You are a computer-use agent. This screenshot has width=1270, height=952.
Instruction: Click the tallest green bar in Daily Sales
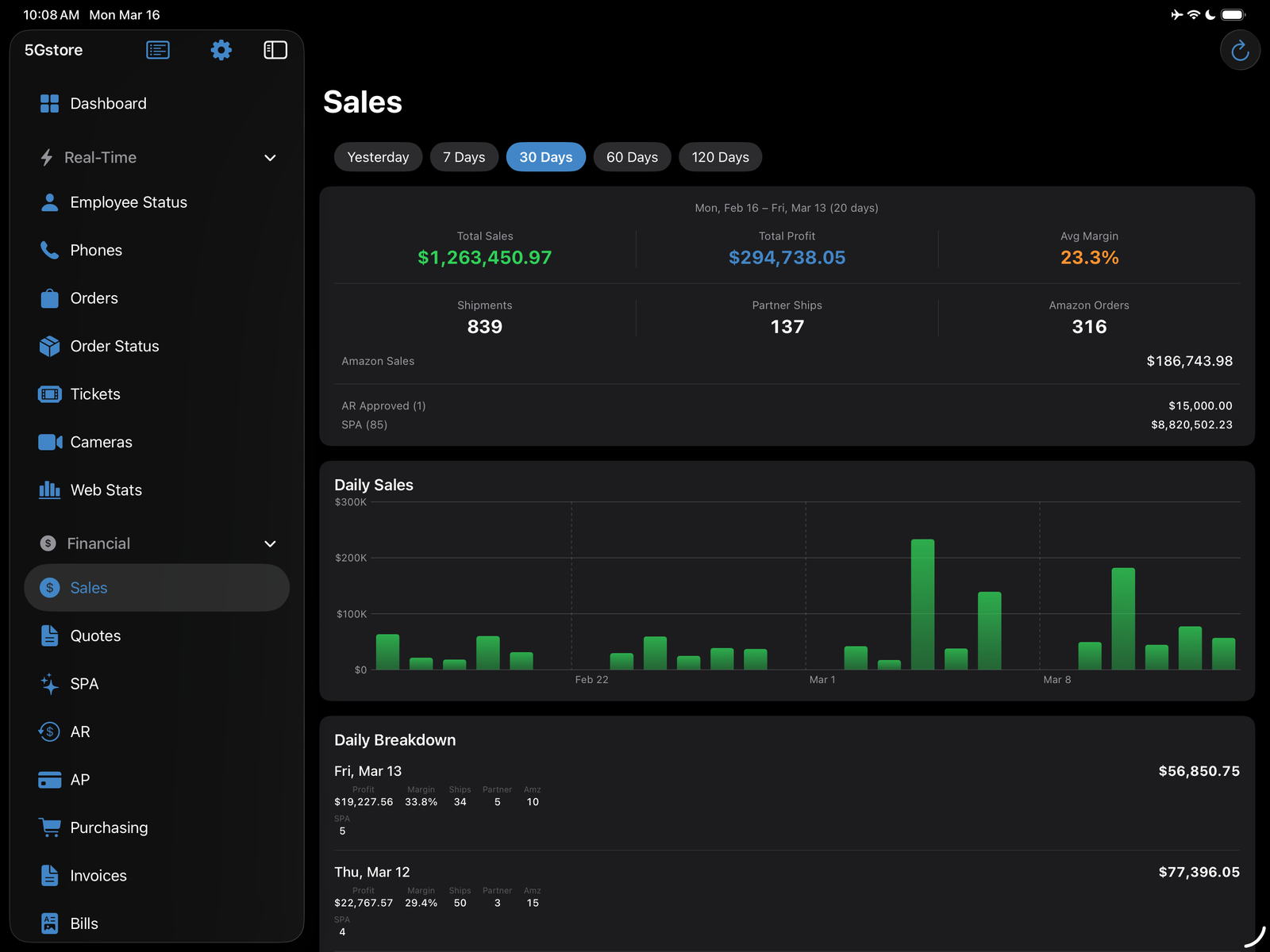[922, 603]
